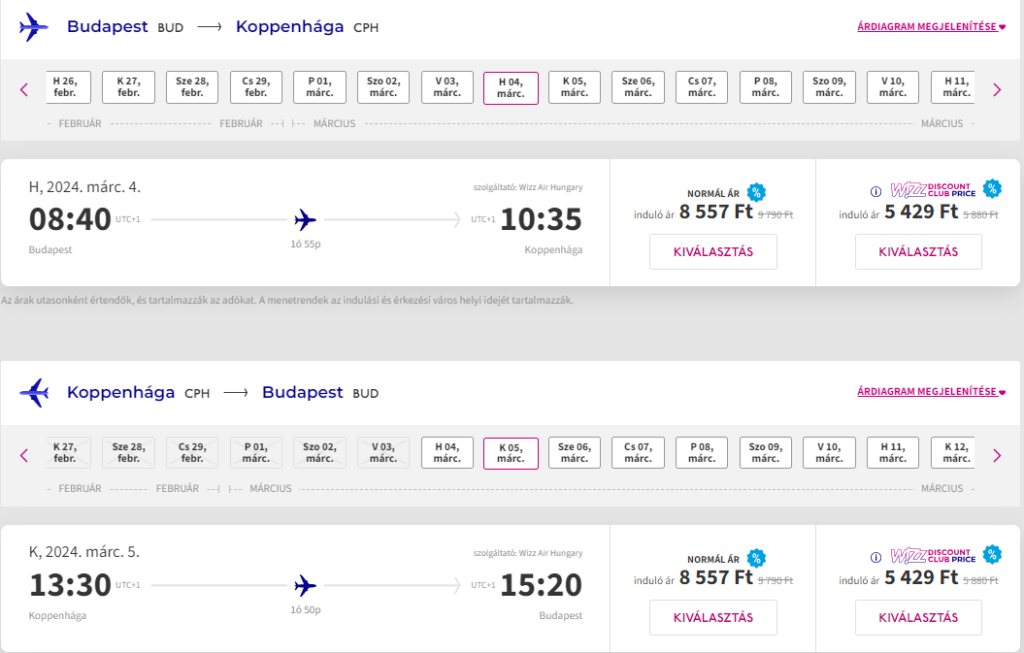
Task: Show later return dates with right arrow
Action: click(x=997, y=455)
